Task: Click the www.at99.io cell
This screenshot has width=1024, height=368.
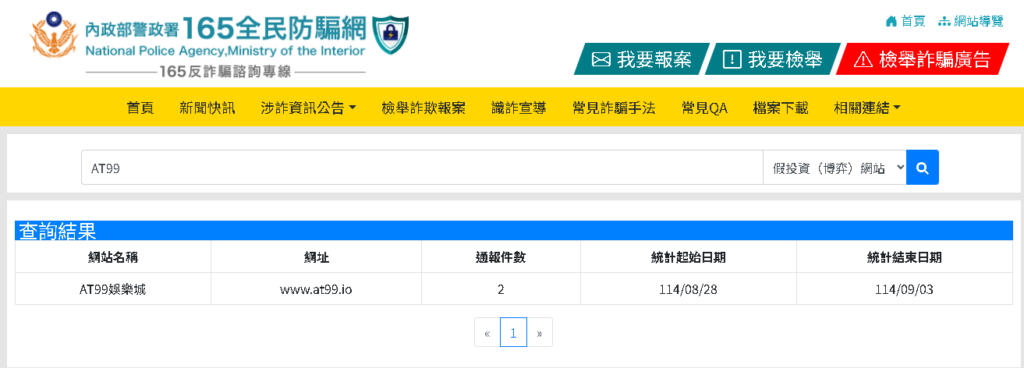Action: point(316,289)
